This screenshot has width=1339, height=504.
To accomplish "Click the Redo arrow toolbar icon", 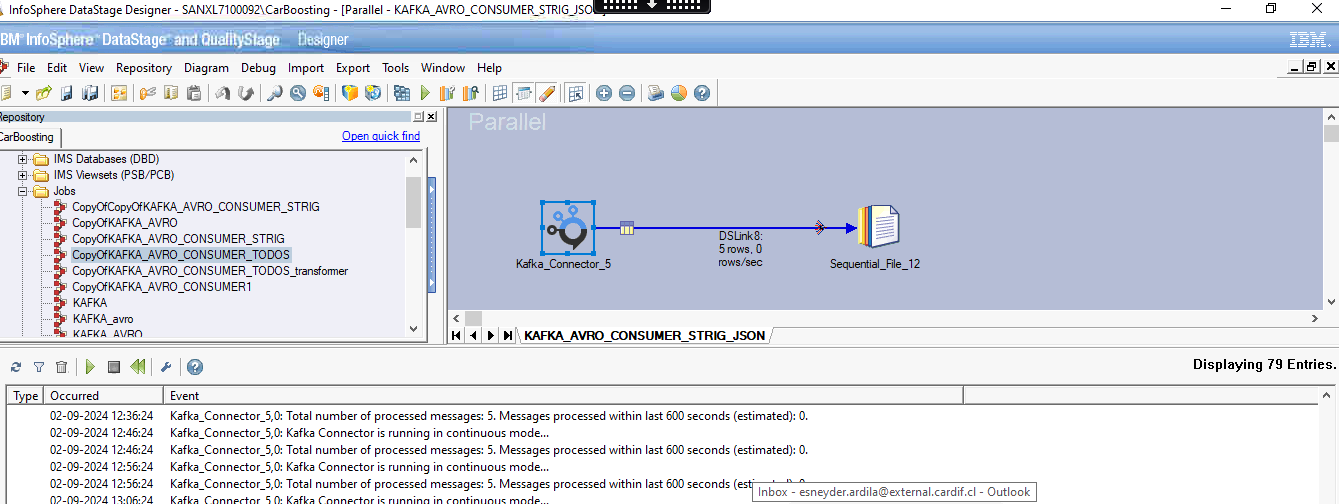I will point(245,93).
